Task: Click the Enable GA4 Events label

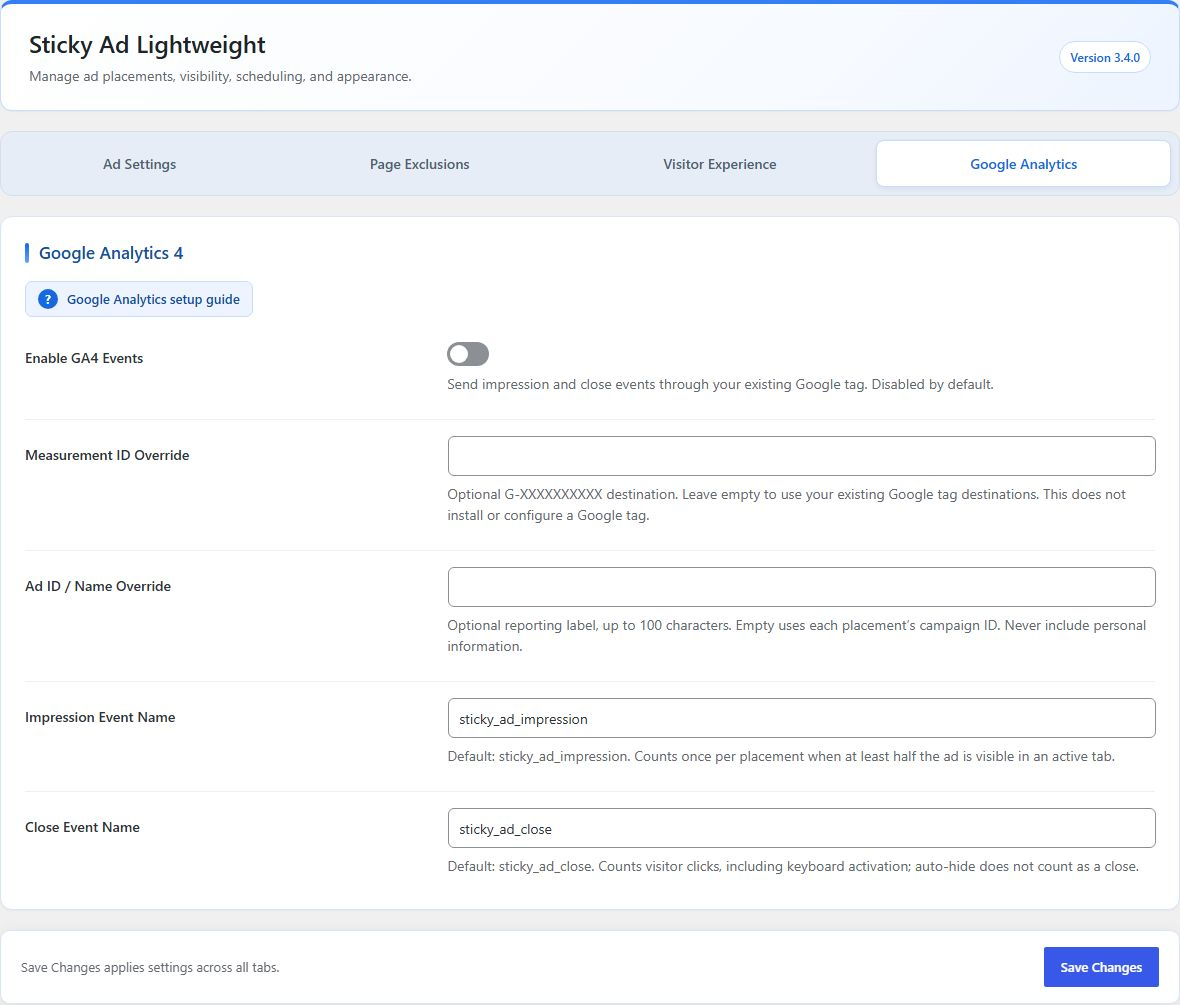Action: (x=84, y=358)
